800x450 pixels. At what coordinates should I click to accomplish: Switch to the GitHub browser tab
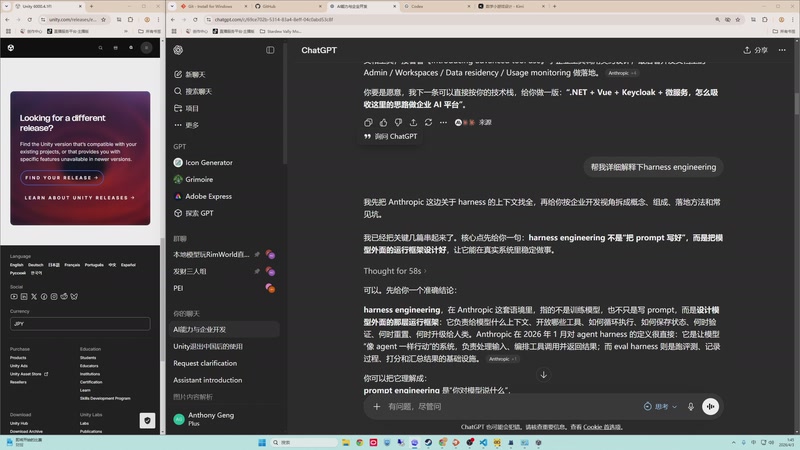click(286, 6)
